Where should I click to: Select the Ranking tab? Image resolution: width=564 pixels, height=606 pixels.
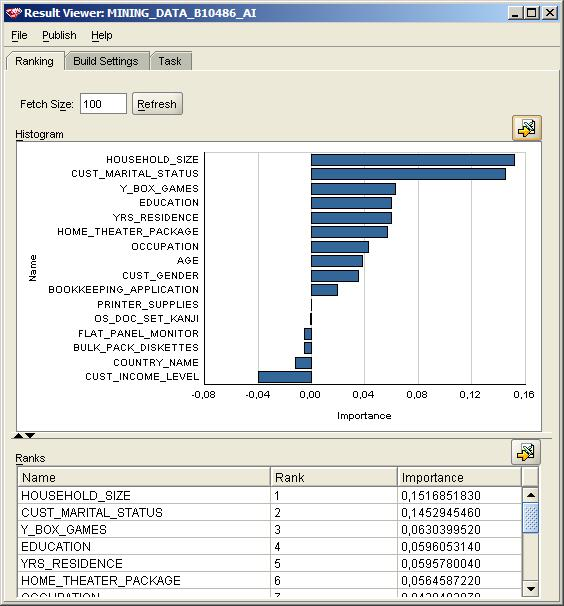click(x=34, y=61)
